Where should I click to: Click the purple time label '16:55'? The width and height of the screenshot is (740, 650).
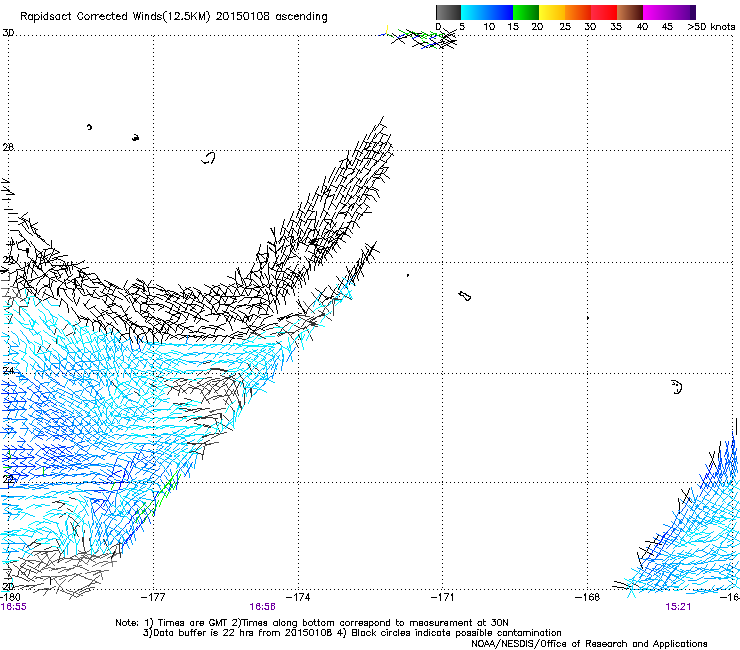[x=13, y=607]
